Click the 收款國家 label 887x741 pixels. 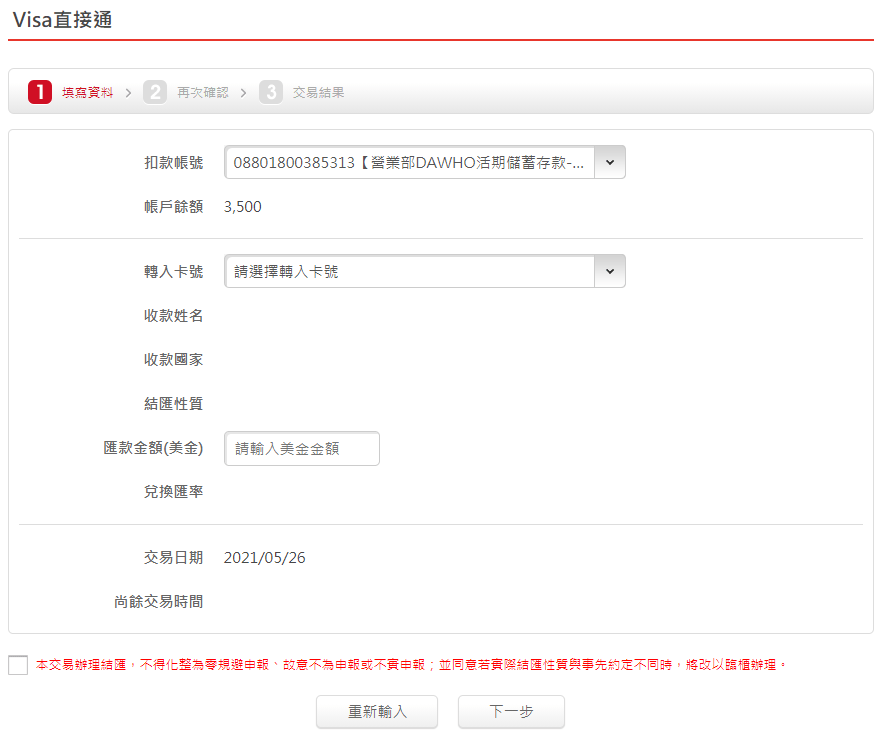coord(173,360)
